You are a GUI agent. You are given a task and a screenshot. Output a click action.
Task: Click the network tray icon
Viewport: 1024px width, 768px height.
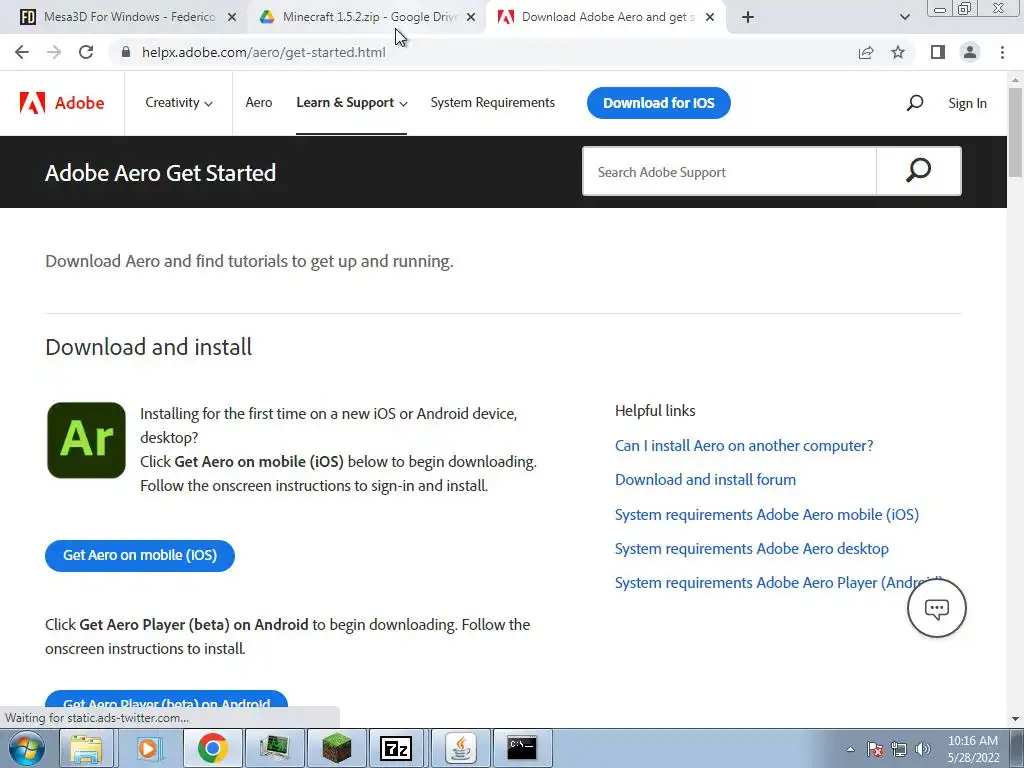[899, 749]
